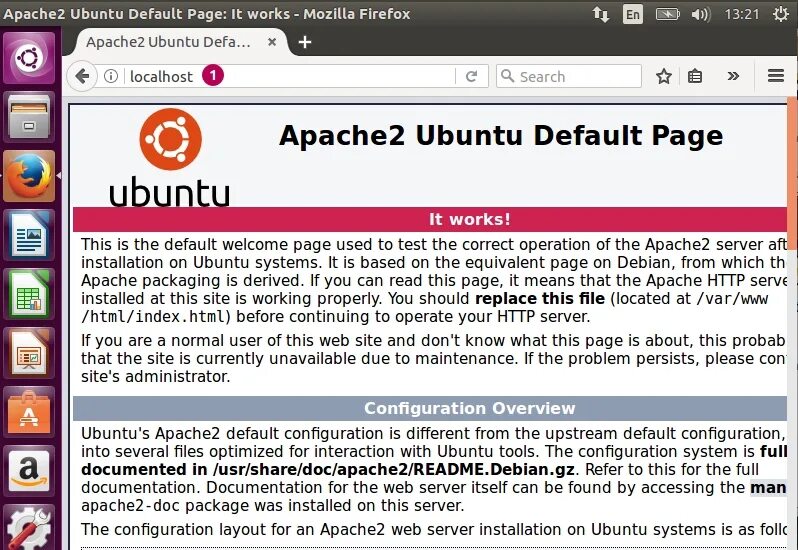Screen dimensions: 798x550
Task: Select the Apache2 Ubuntu Default tab
Action: (x=177, y=42)
